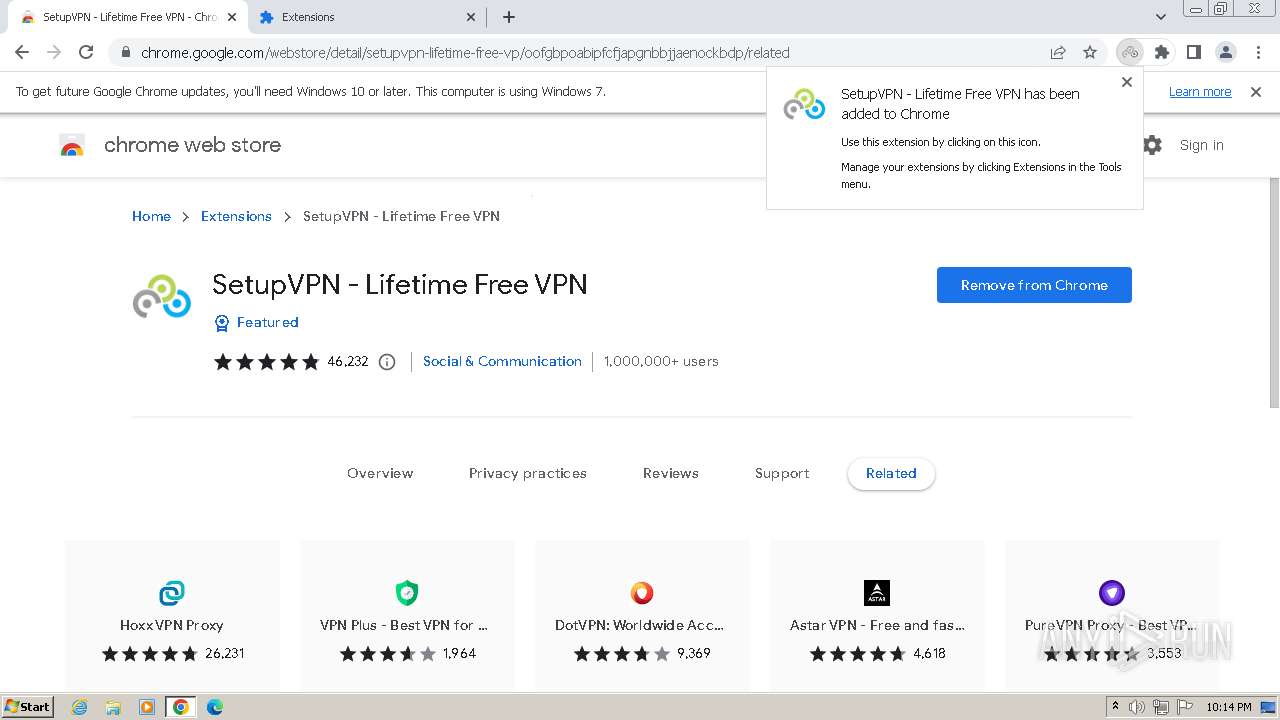Toggle the browser side panel icon

[1194, 52]
